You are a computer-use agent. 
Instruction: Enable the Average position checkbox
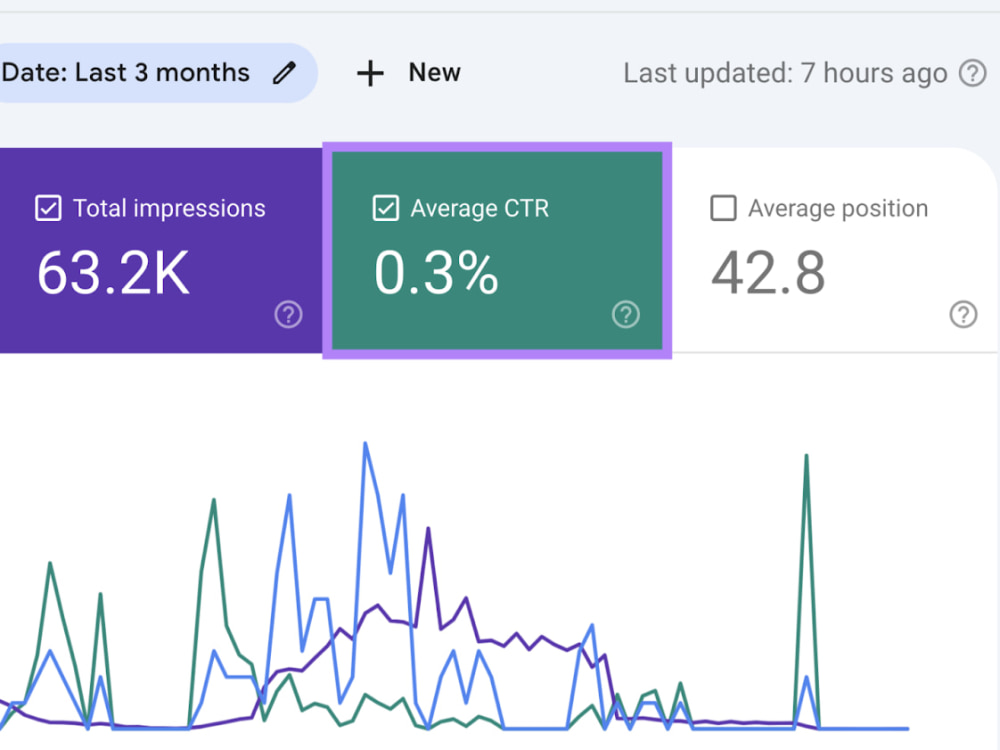click(x=723, y=208)
